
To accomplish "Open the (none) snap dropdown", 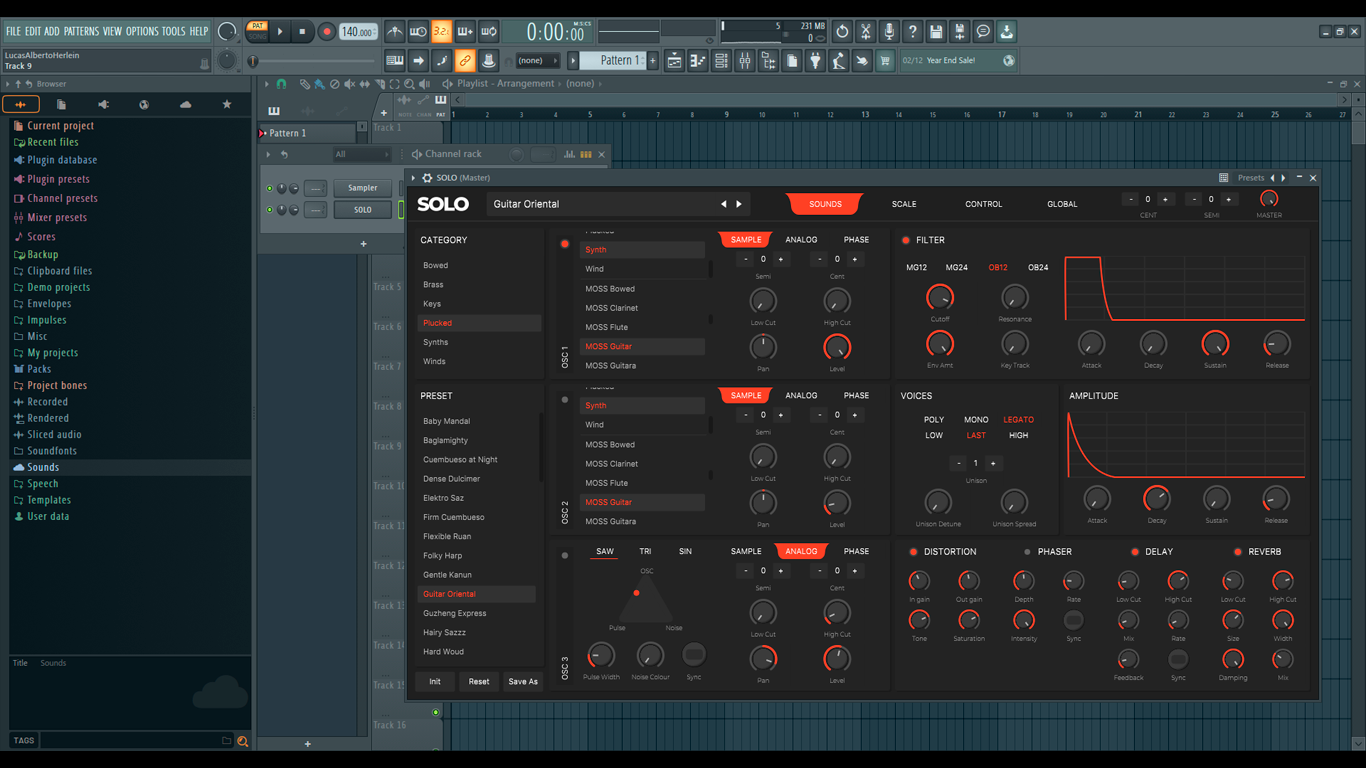I will (x=537, y=61).
